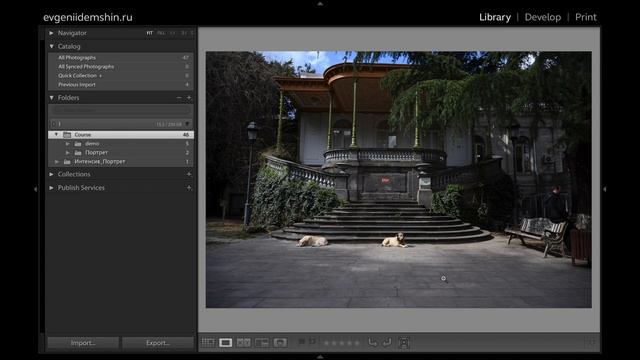Add new collection with plus icon

(x=189, y=174)
